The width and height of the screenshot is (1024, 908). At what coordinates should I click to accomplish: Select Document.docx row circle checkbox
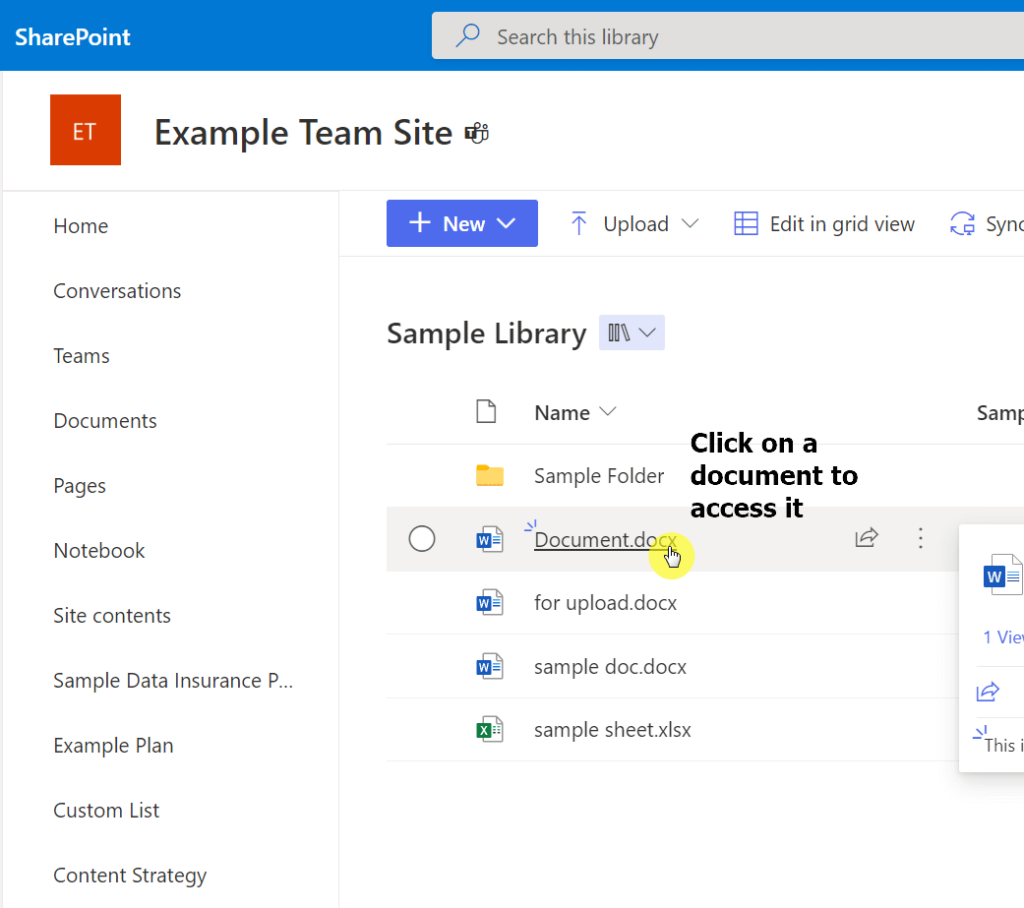click(422, 539)
